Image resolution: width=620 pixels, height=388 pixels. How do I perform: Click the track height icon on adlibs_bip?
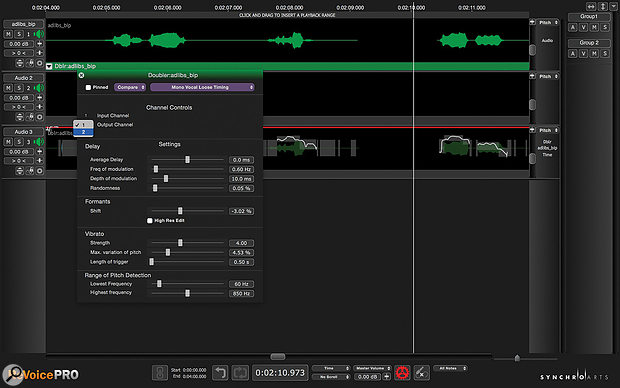tap(20, 63)
